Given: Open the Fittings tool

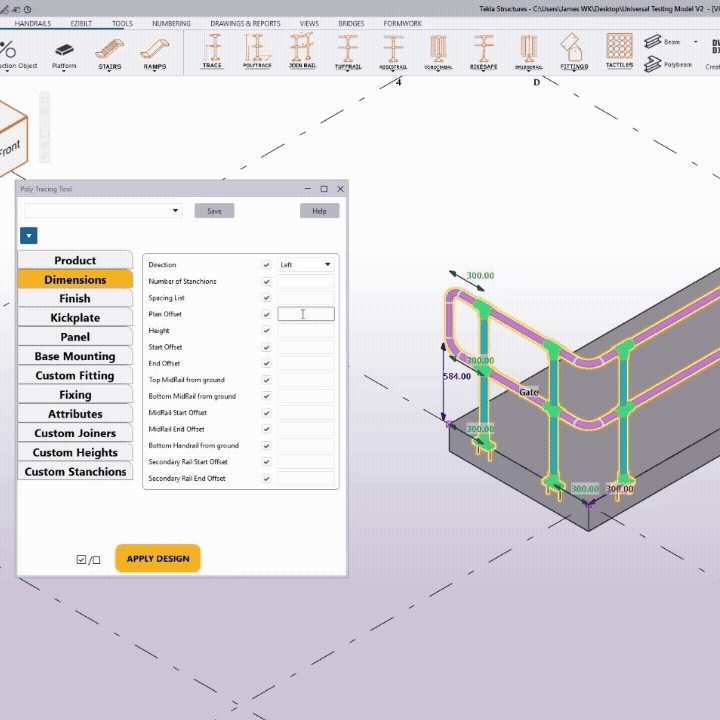Looking at the screenshot, I should 574,50.
